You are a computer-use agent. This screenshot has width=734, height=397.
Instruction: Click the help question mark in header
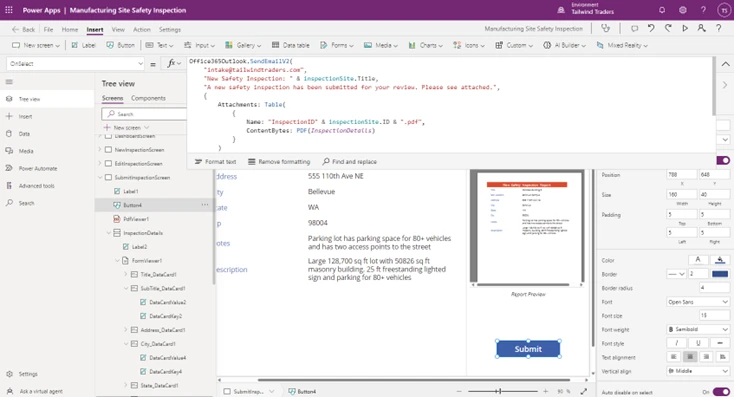703,10
